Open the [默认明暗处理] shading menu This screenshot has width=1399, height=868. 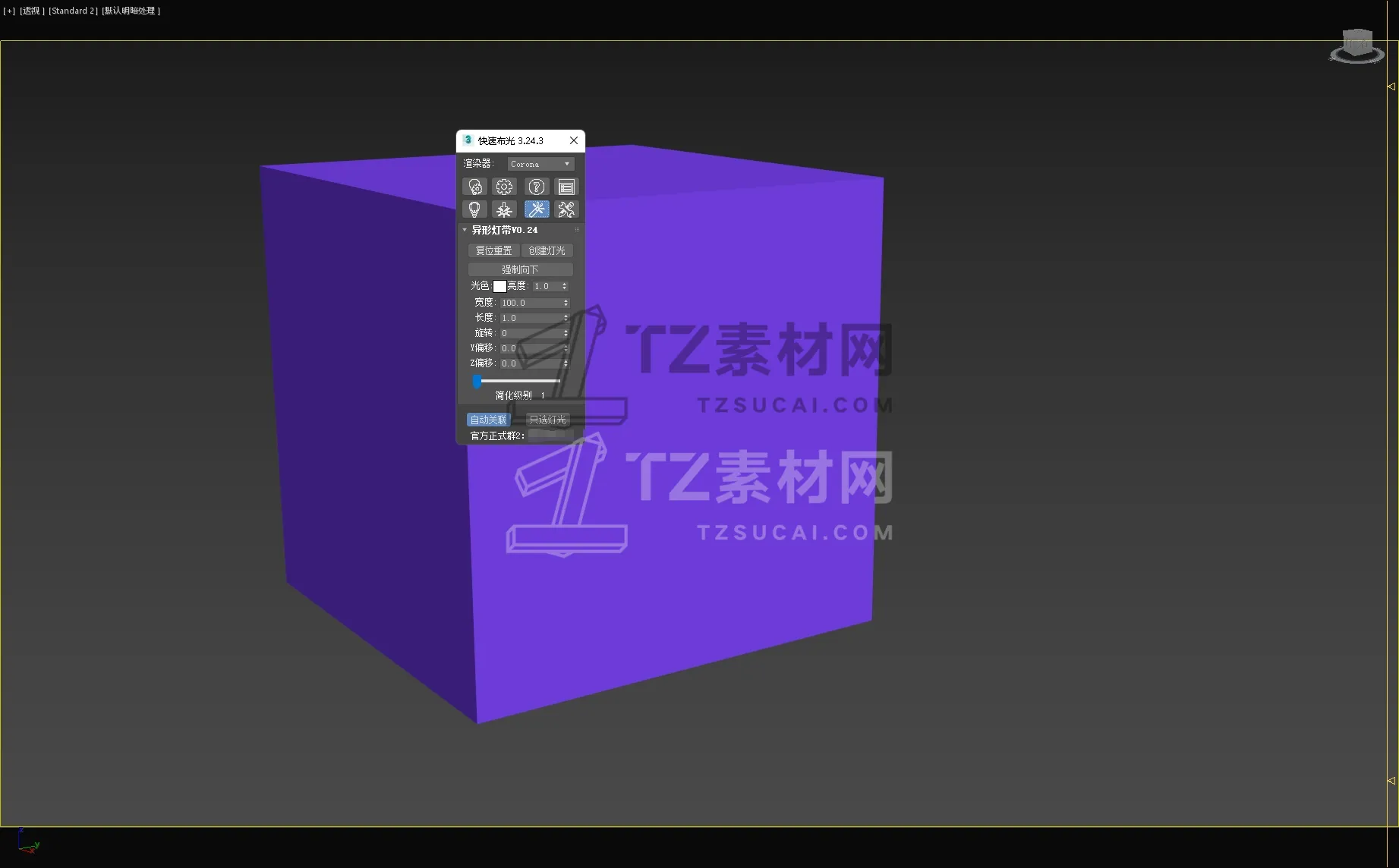(x=131, y=11)
